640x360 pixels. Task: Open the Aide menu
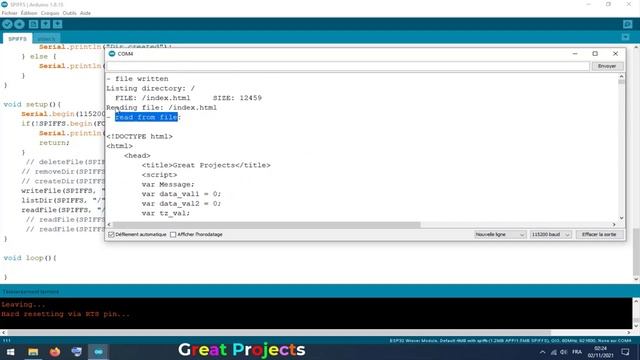[x=85, y=13]
